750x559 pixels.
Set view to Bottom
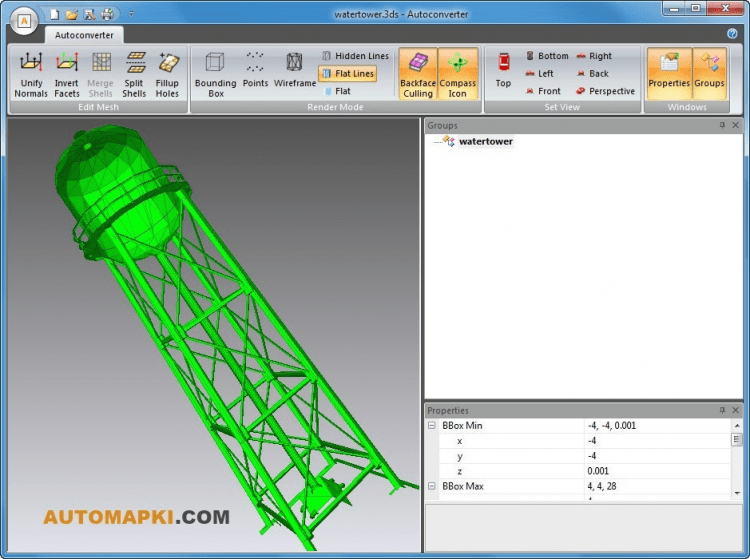coord(547,56)
